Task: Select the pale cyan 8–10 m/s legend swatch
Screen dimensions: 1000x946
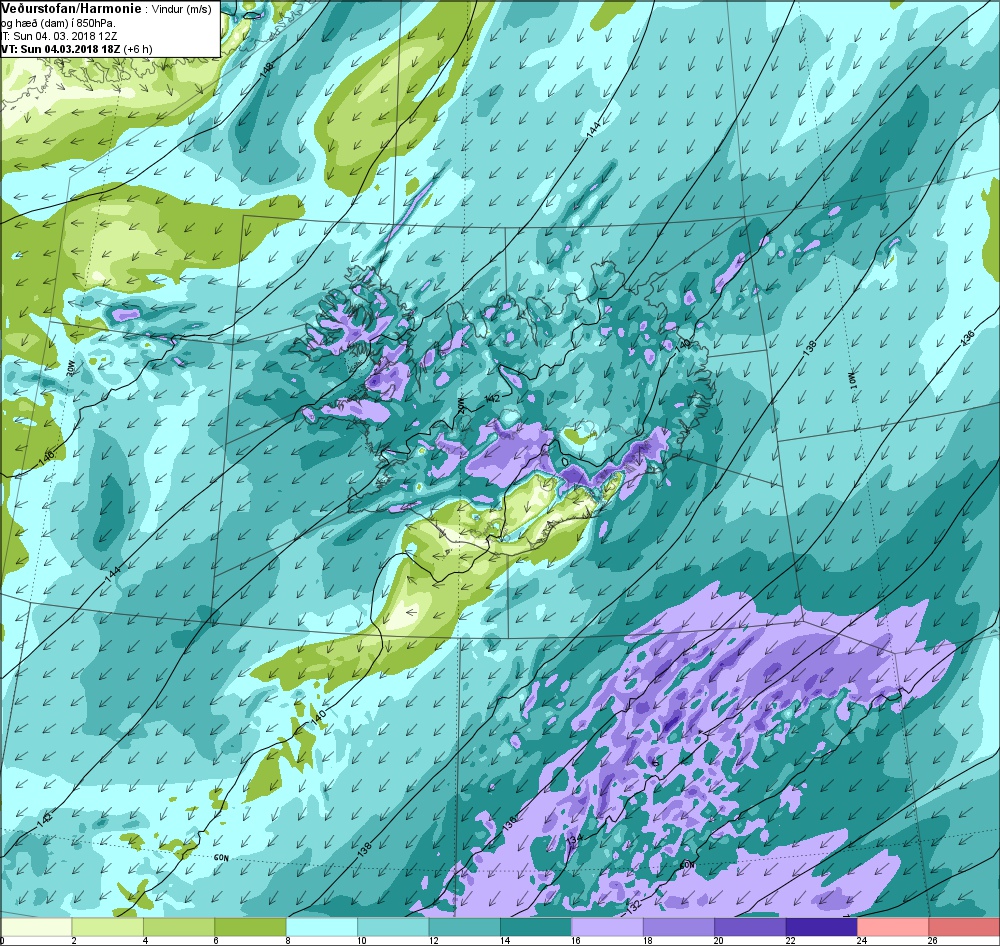Action: tap(321, 926)
